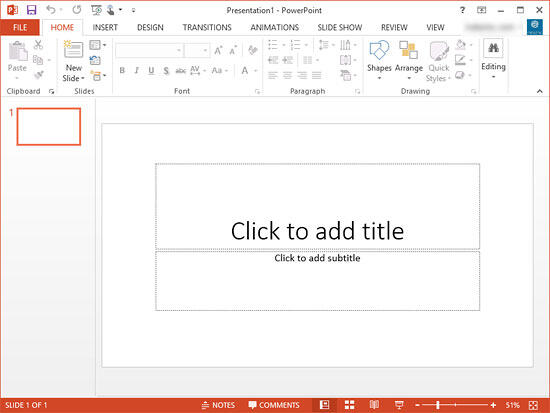
Task: Open the COMMENTS pane
Action: coord(274,405)
